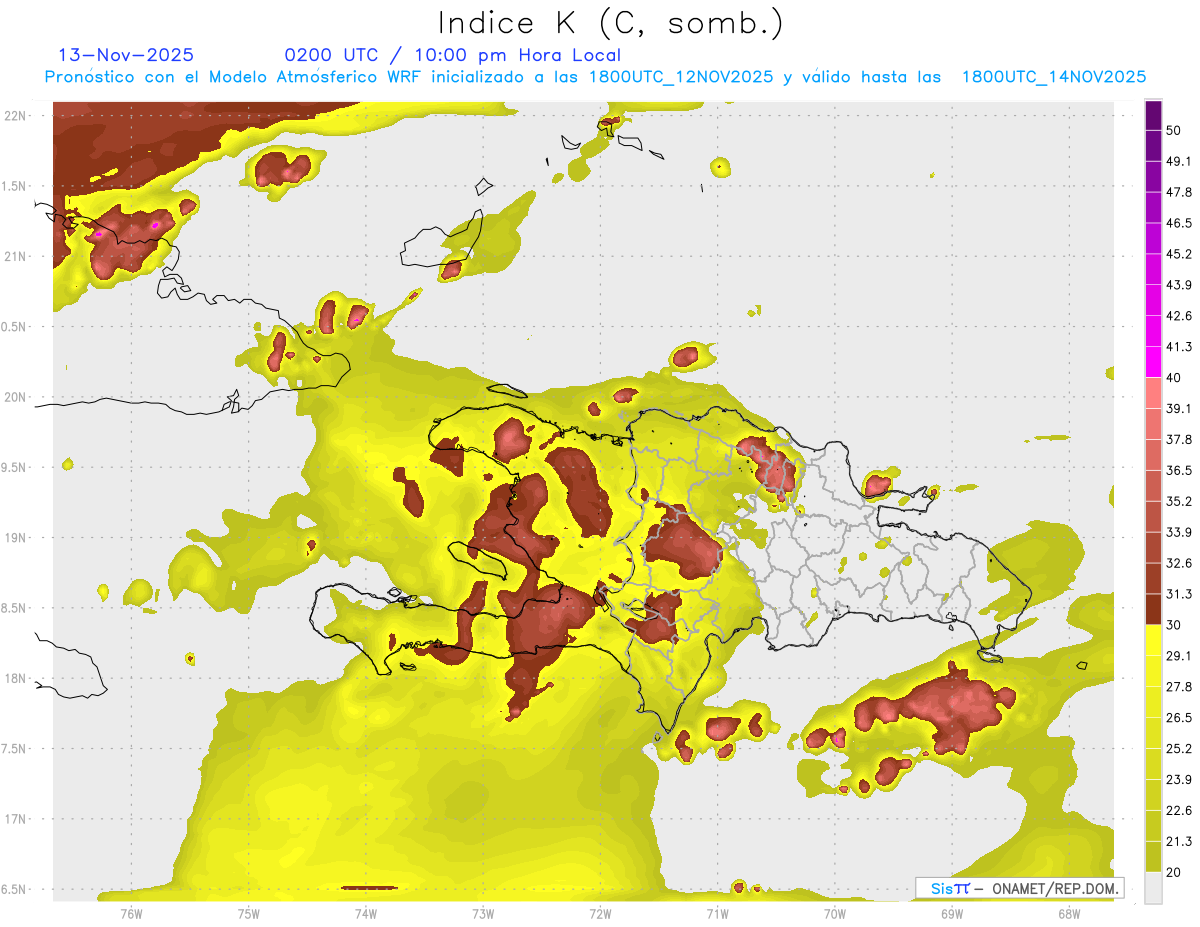The width and height of the screenshot is (1200, 927).
Task: Click the colorbar value 20
Action: point(1174,873)
